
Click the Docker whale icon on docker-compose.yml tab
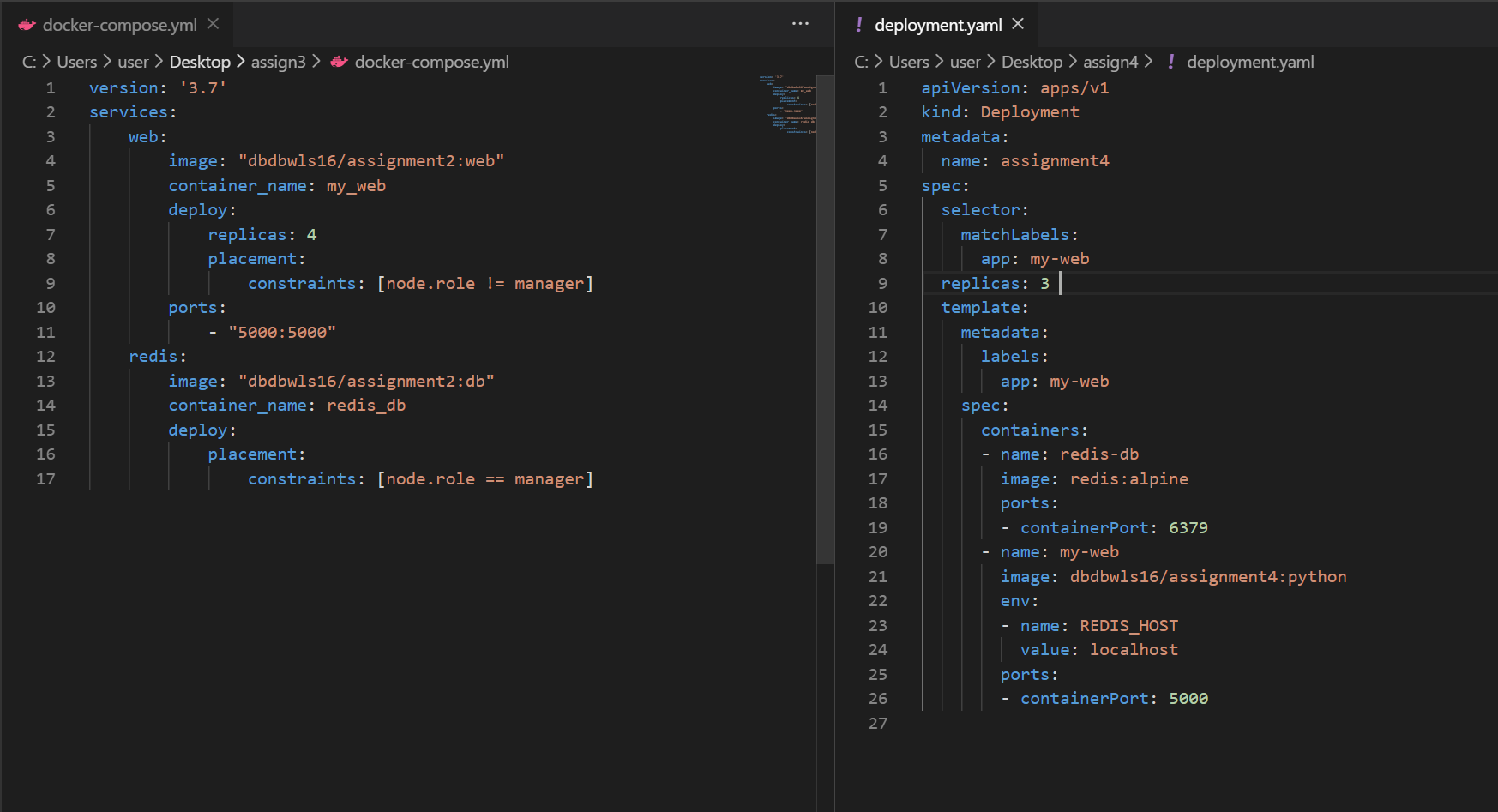pos(27,25)
